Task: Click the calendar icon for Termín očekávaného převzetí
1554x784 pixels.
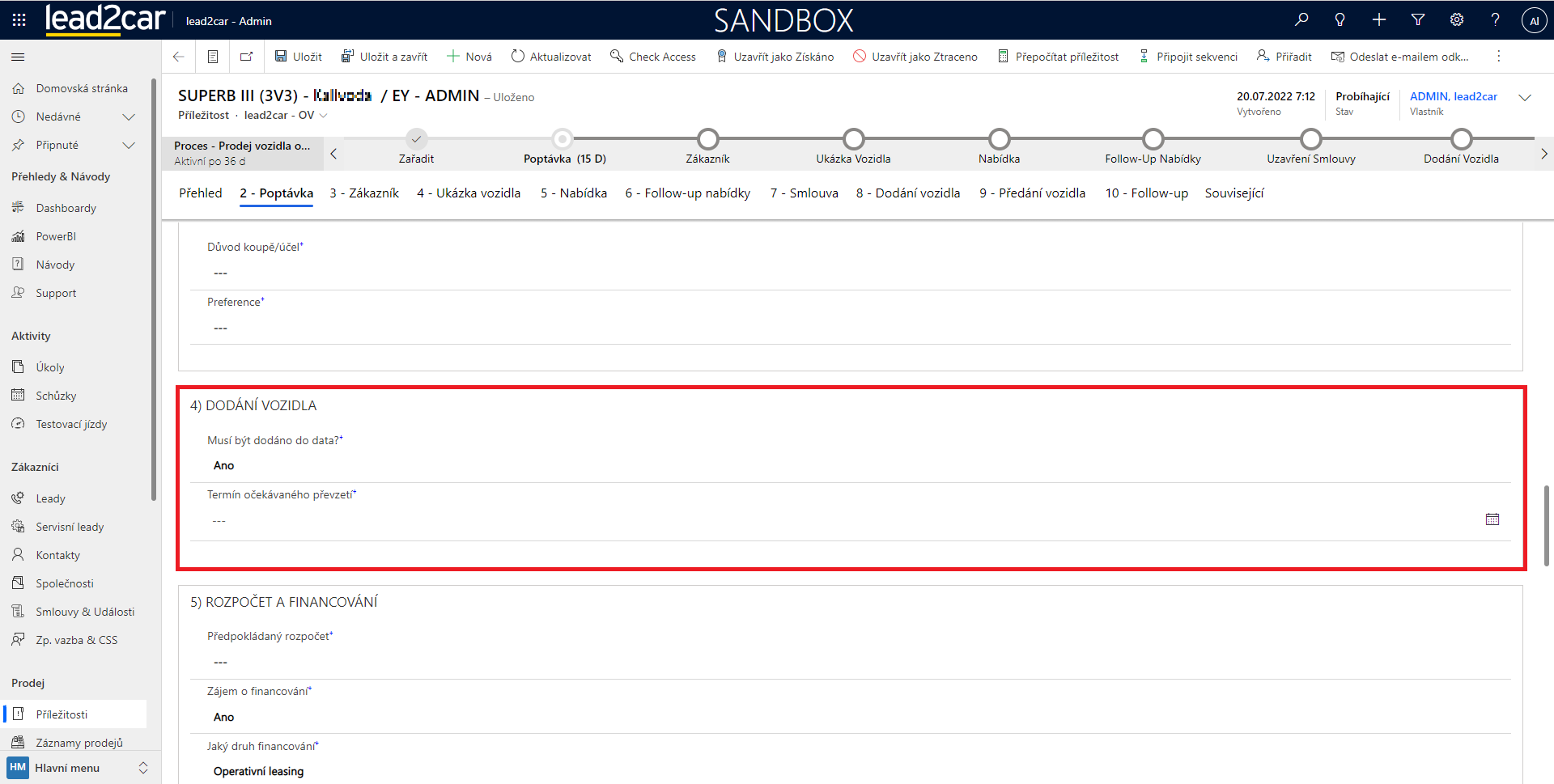Action: pos(1492,519)
